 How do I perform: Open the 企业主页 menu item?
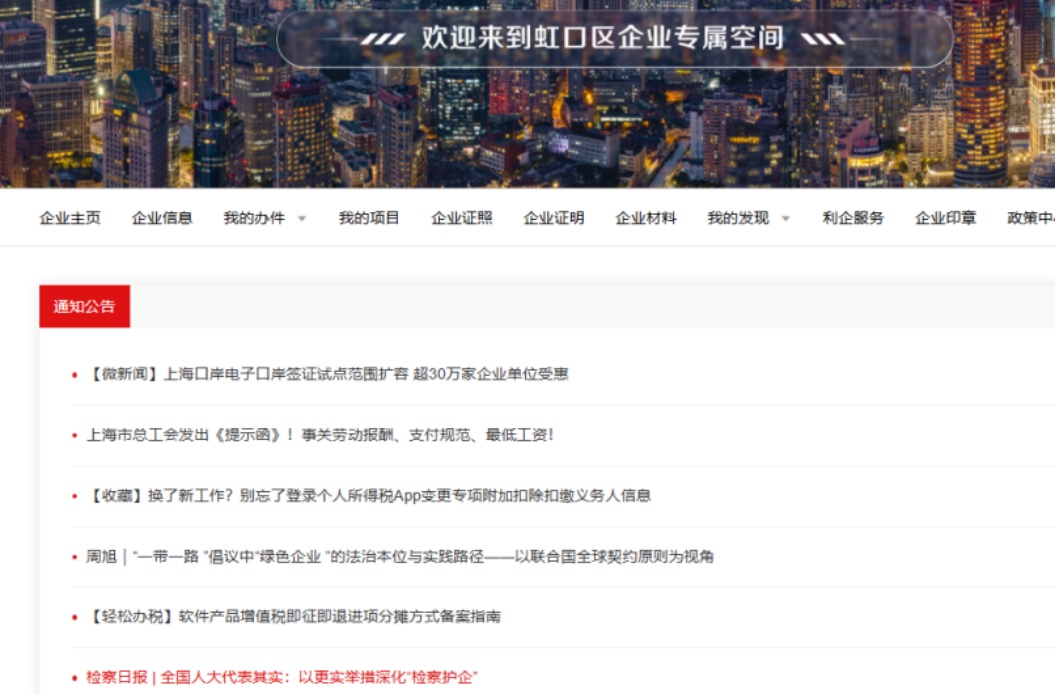[x=70, y=218]
